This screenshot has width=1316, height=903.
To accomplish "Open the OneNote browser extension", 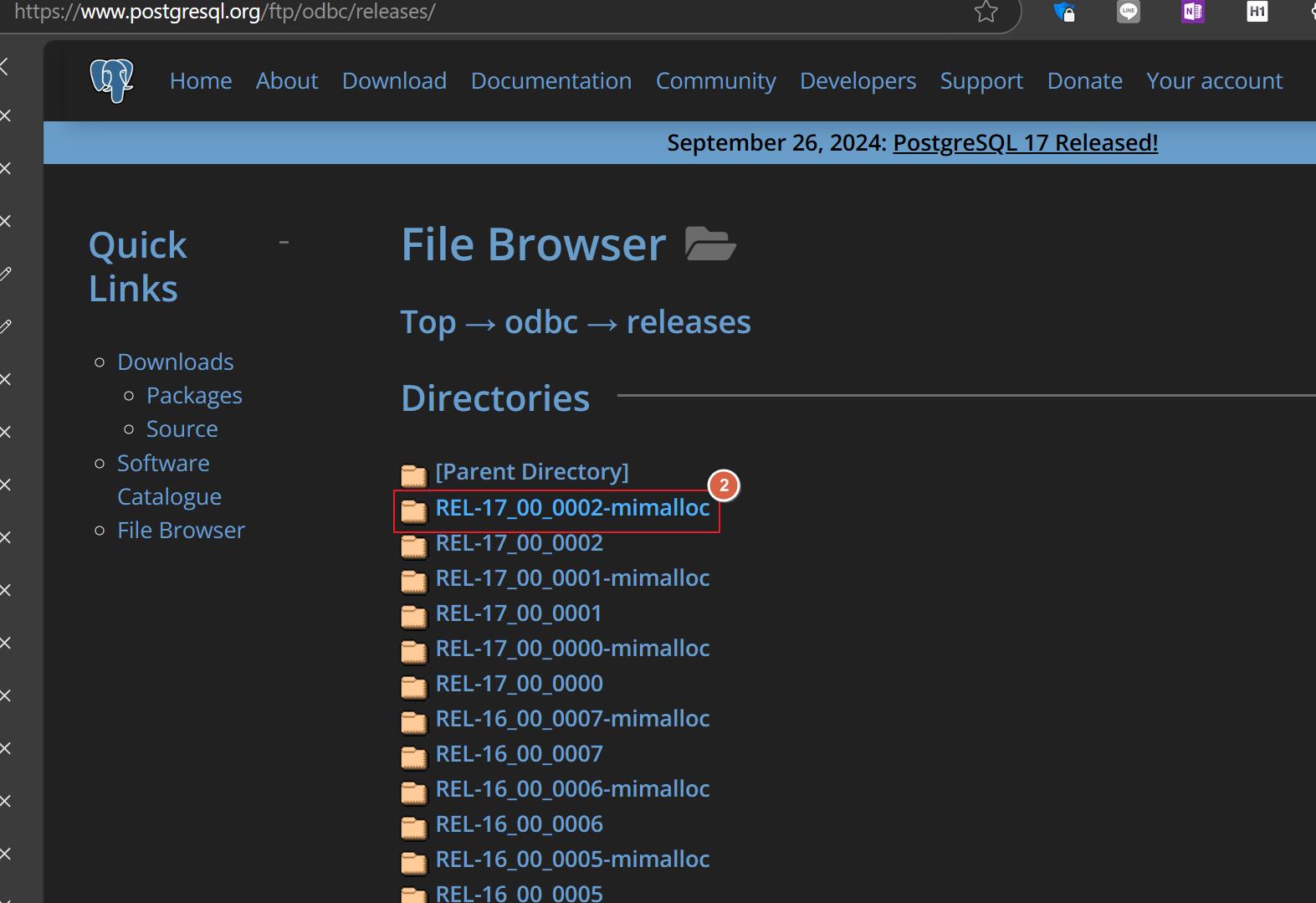I will click(1193, 12).
